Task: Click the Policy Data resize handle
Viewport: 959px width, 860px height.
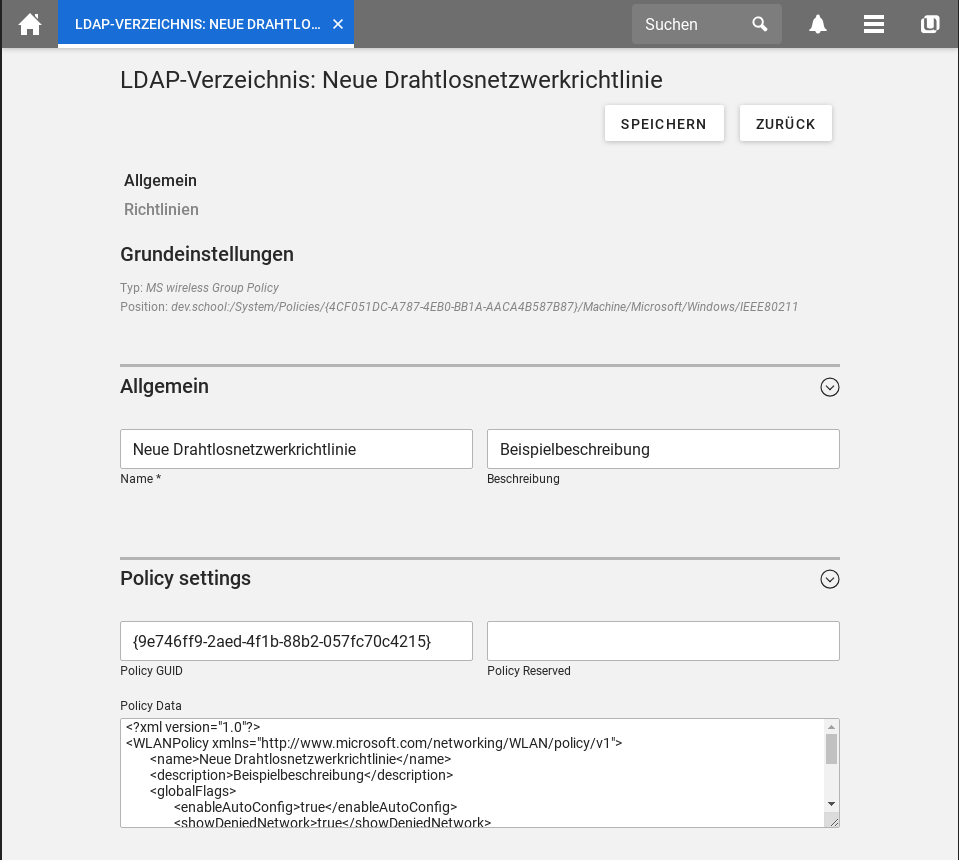Action: tap(832, 820)
